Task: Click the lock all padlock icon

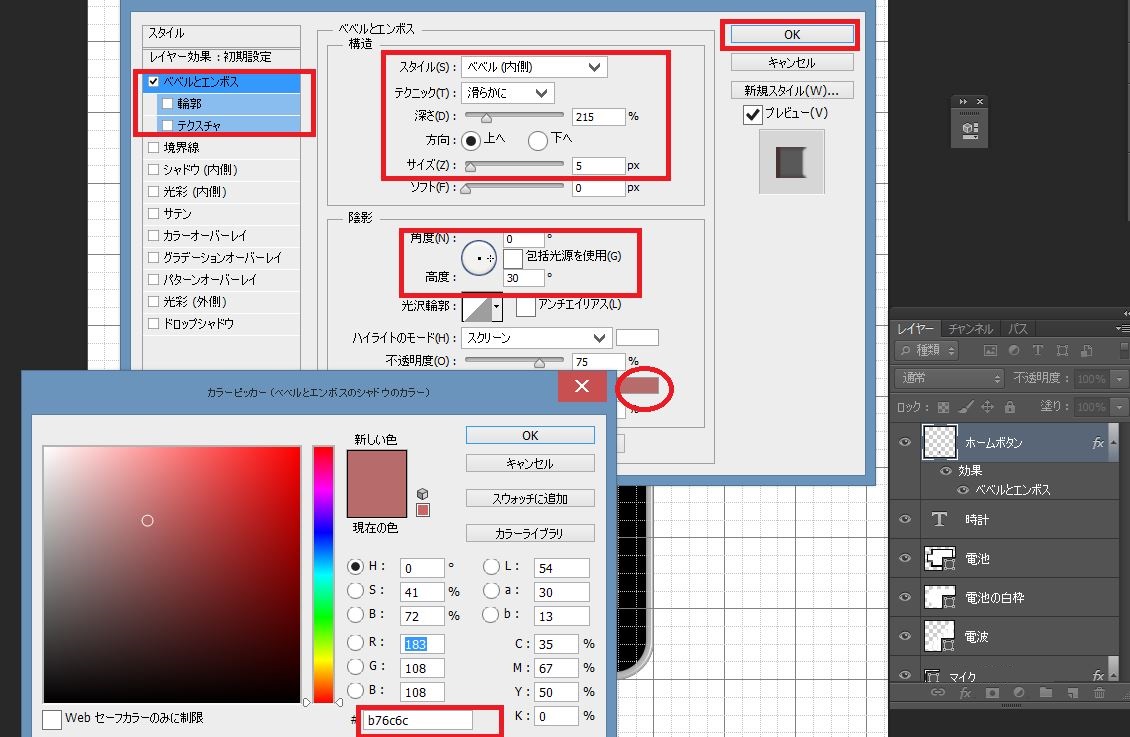Action: point(1010,407)
